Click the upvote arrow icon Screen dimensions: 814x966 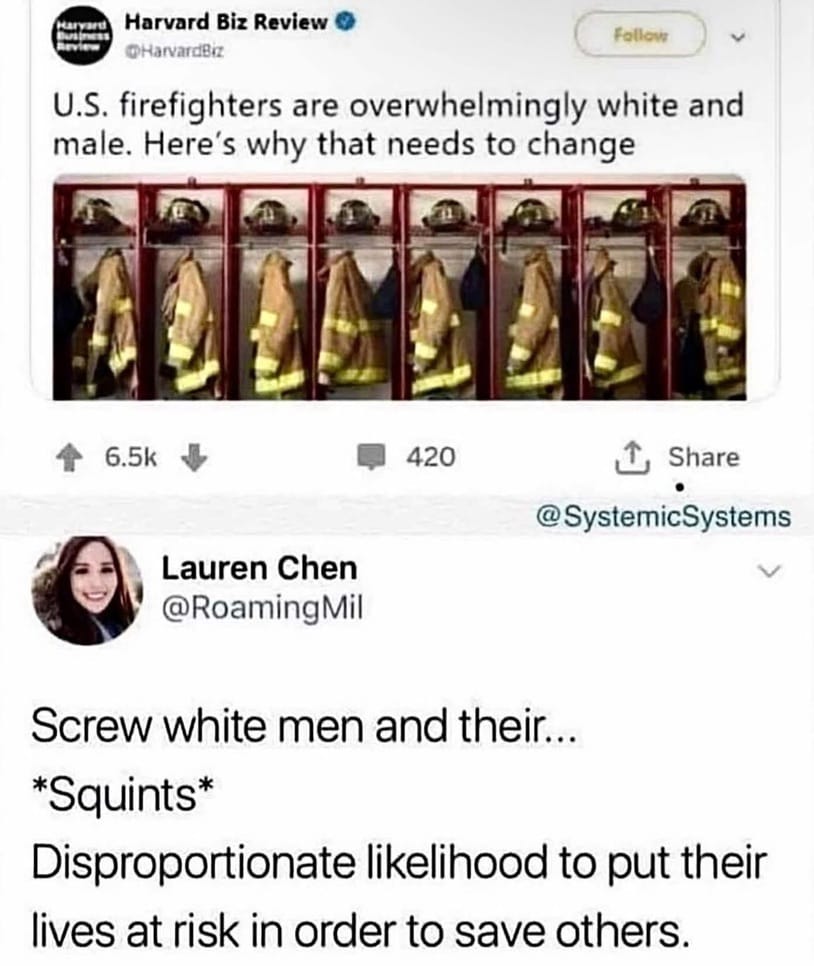click(70, 458)
